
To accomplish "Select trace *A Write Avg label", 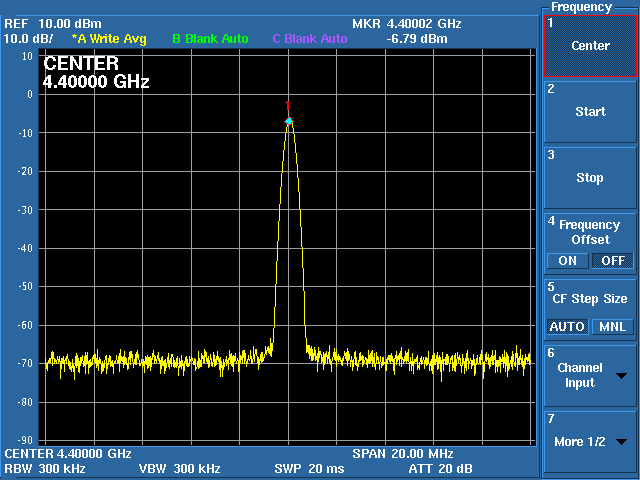I will [109, 39].
